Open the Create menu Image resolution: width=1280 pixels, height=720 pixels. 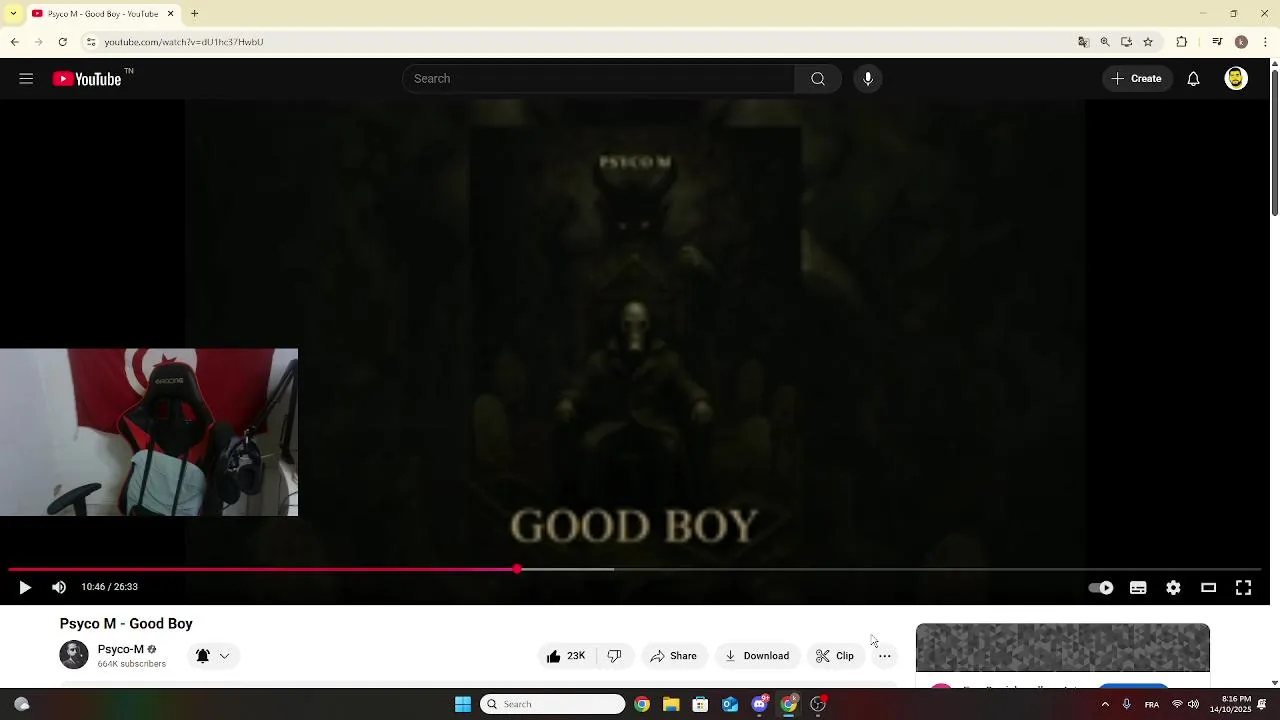point(1137,79)
